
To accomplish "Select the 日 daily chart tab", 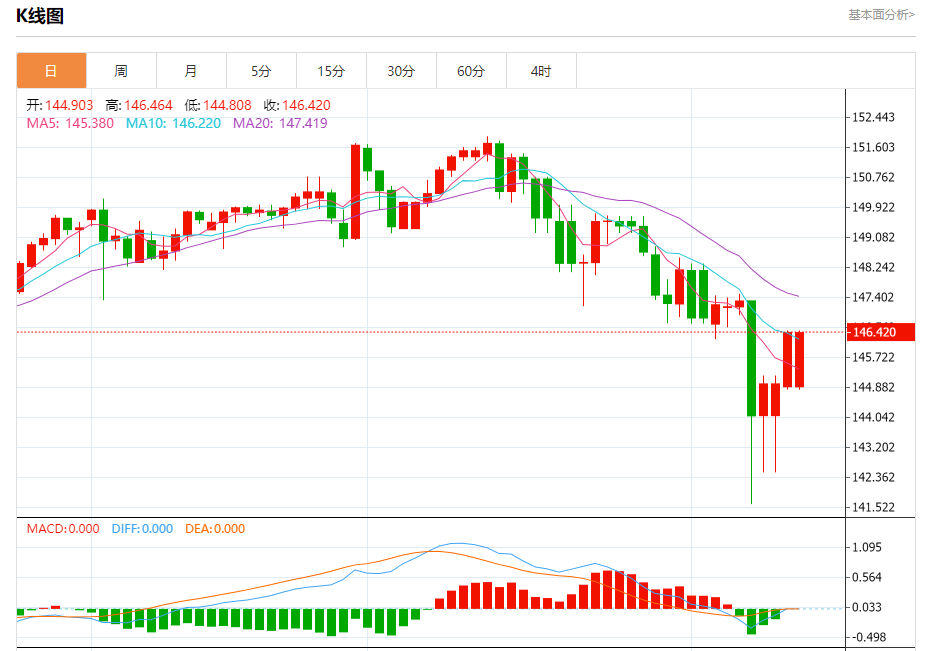I will 51,71.
